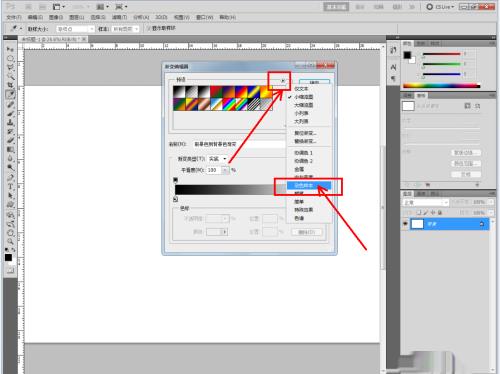Pick the Eyedropper tool in the toolbox
Image resolution: width=500 pixels, height=374 pixels.
point(10,95)
